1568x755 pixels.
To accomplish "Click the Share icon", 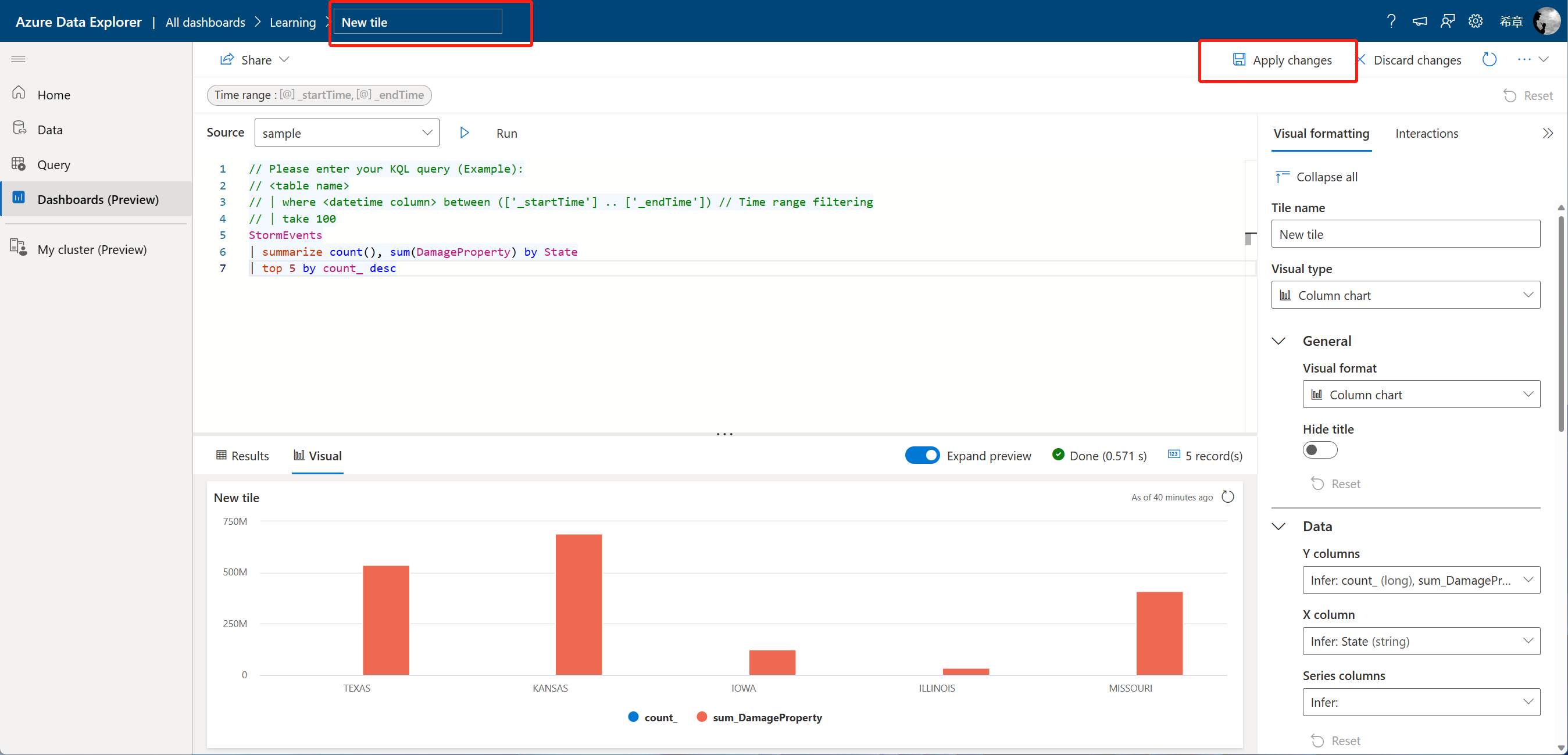I will (226, 59).
